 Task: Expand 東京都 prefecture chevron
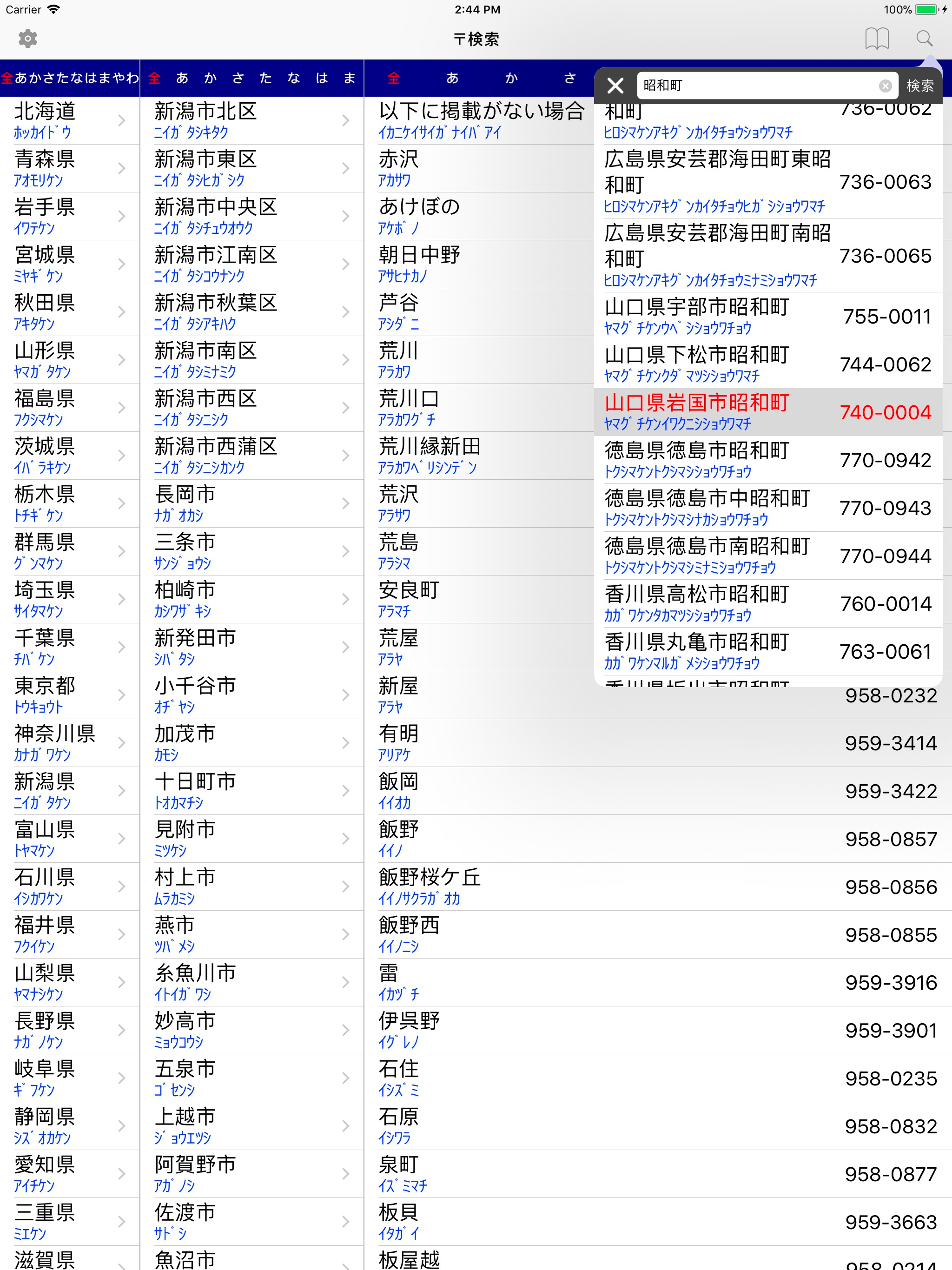tap(121, 695)
